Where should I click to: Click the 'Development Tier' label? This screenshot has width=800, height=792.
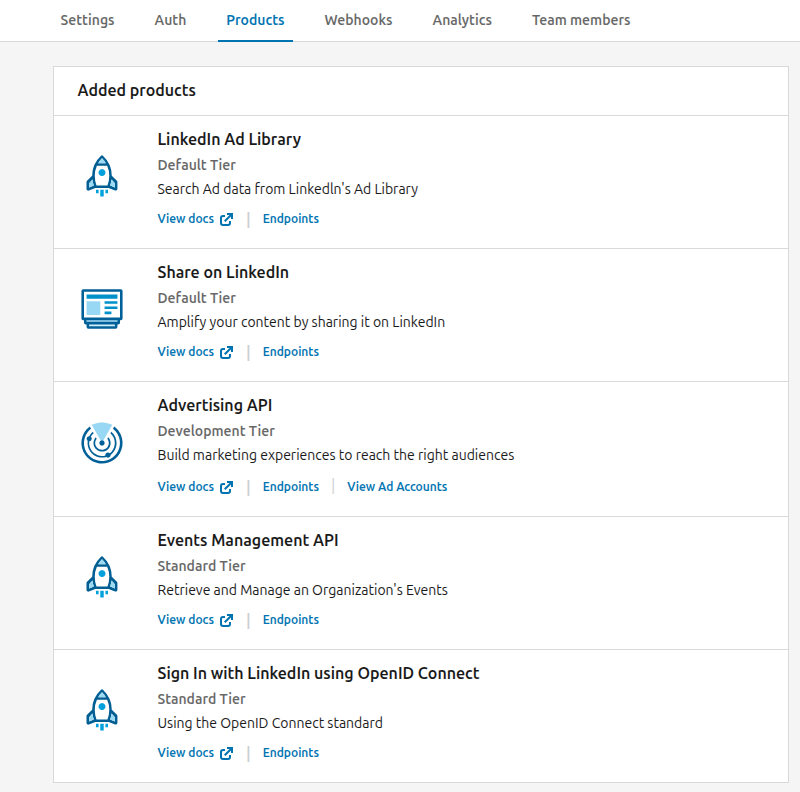216,431
